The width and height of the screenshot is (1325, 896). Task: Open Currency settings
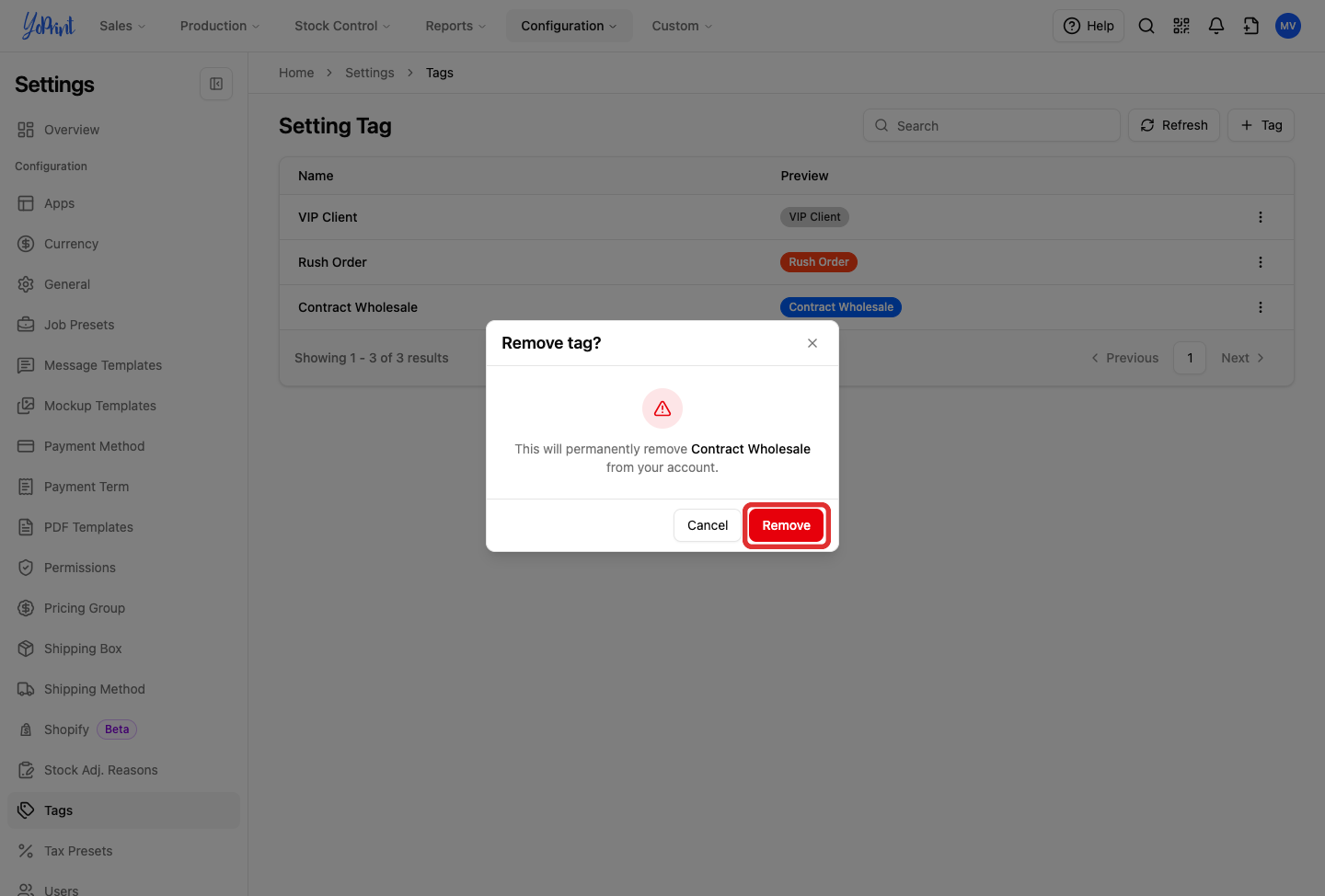123,244
